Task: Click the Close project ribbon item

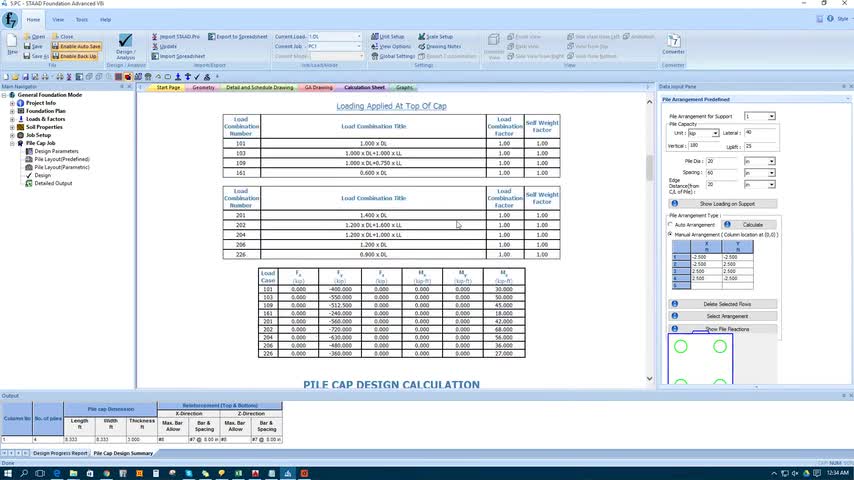Action: click(63, 37)
